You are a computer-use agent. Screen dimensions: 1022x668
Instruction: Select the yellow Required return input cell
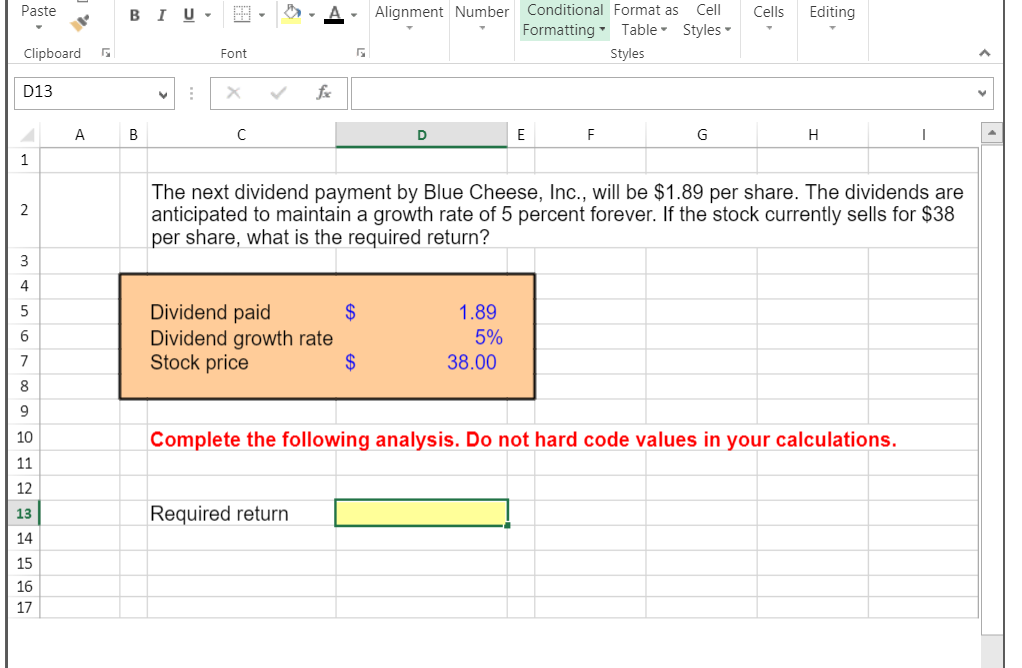tap(420, 512)
